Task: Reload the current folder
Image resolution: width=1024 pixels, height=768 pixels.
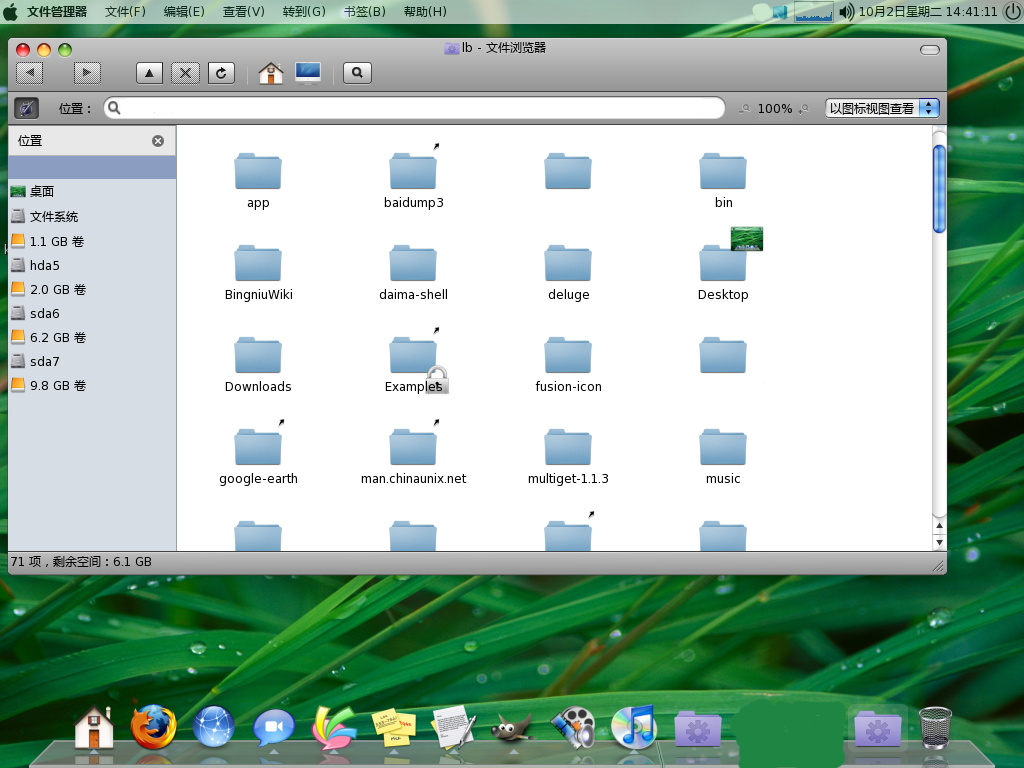Action: click(221, 72)
